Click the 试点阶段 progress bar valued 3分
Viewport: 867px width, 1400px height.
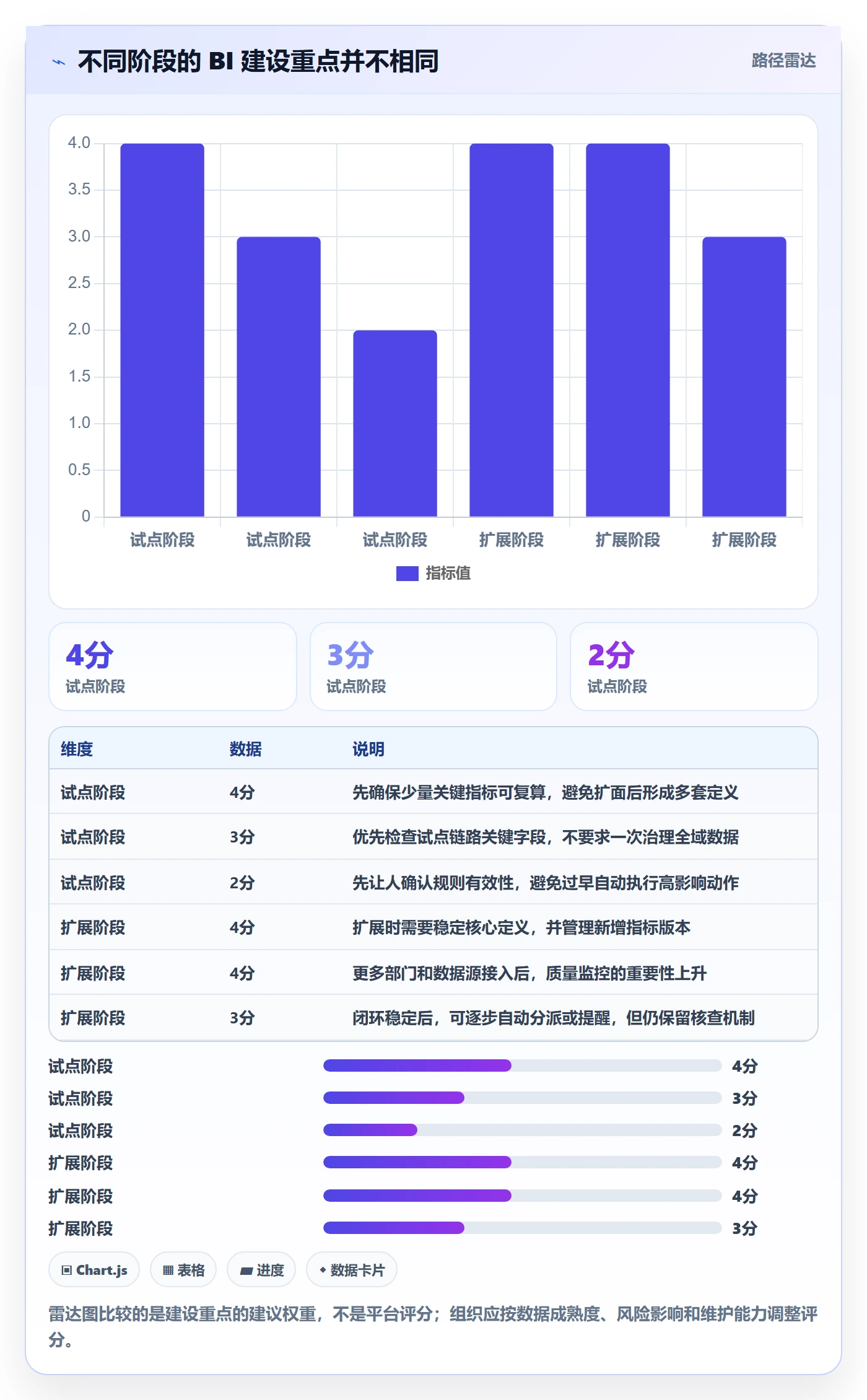(522, 1098)
